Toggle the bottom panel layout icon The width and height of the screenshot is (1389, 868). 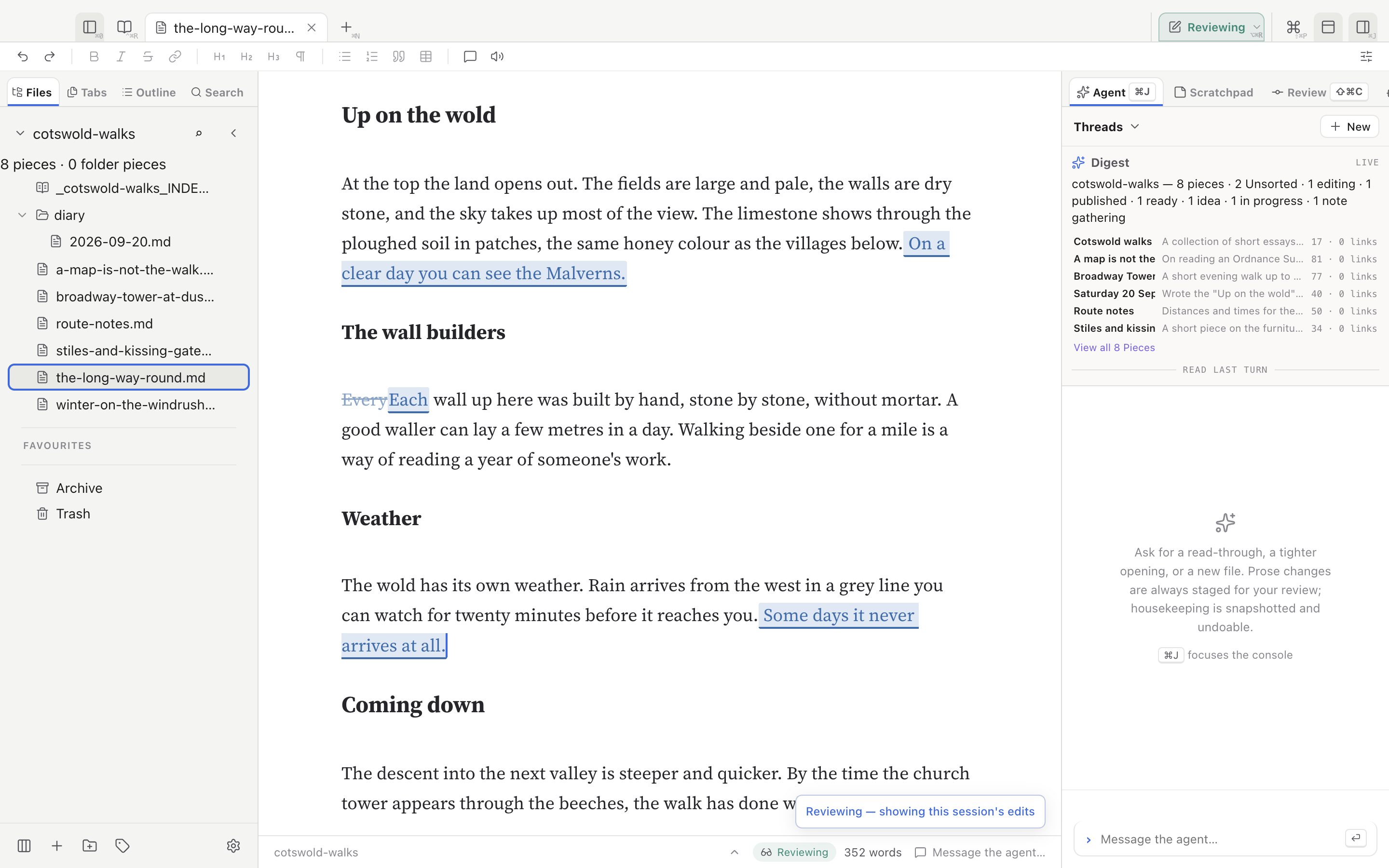[x=1328, y=27]
